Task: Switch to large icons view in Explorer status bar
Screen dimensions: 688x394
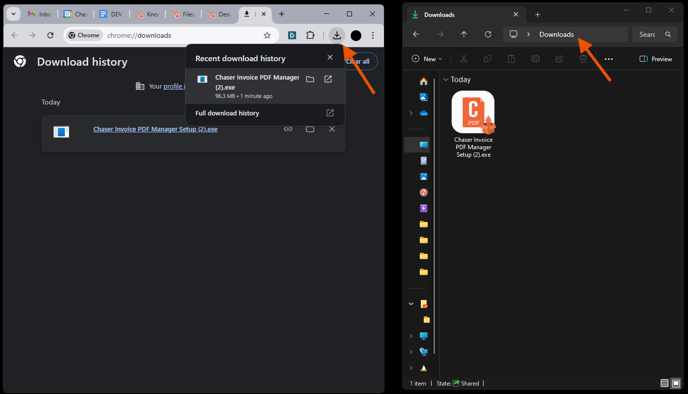Action: tap(676, 383)
